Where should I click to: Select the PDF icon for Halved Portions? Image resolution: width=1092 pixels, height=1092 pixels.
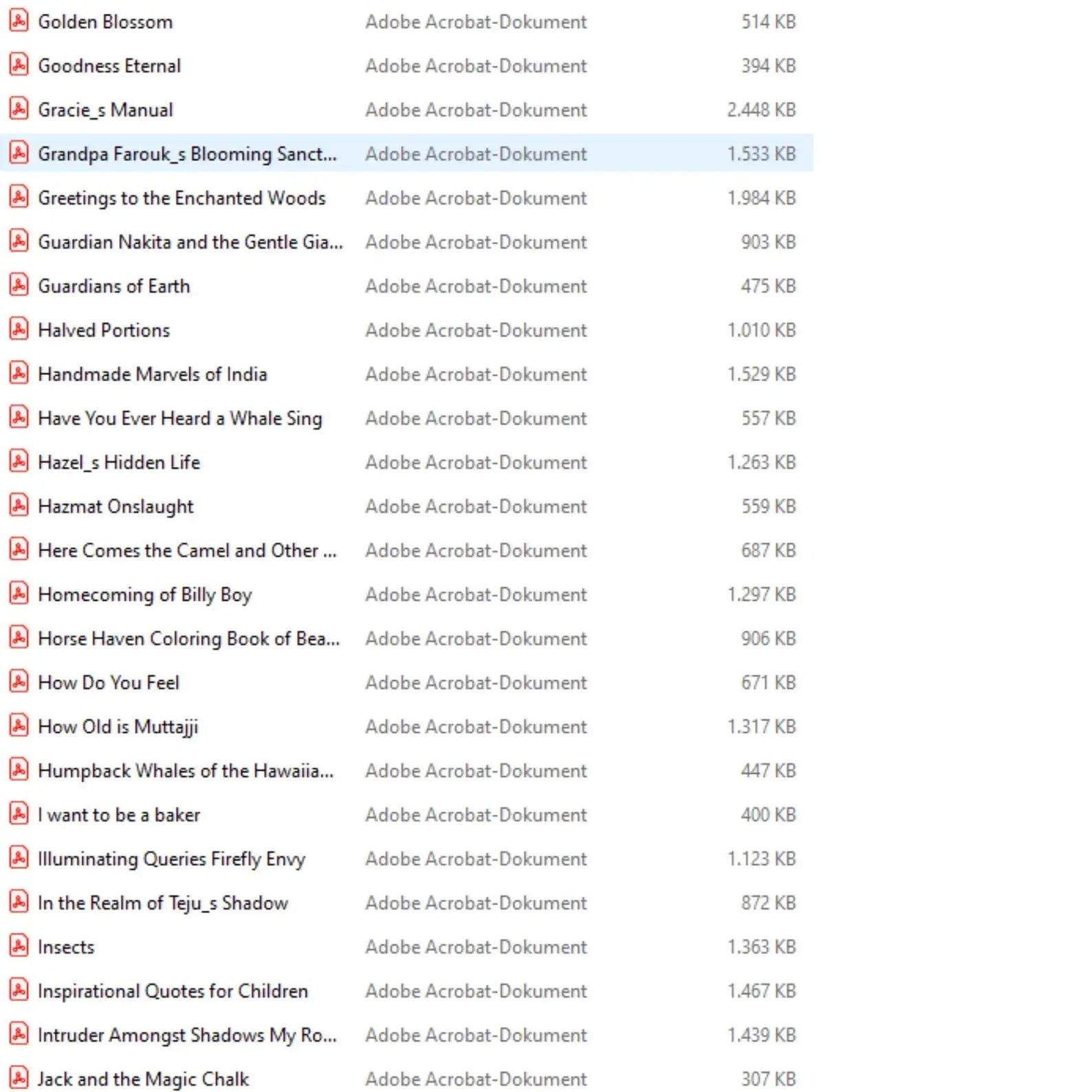pyautogui.click(x=19, y=329)
